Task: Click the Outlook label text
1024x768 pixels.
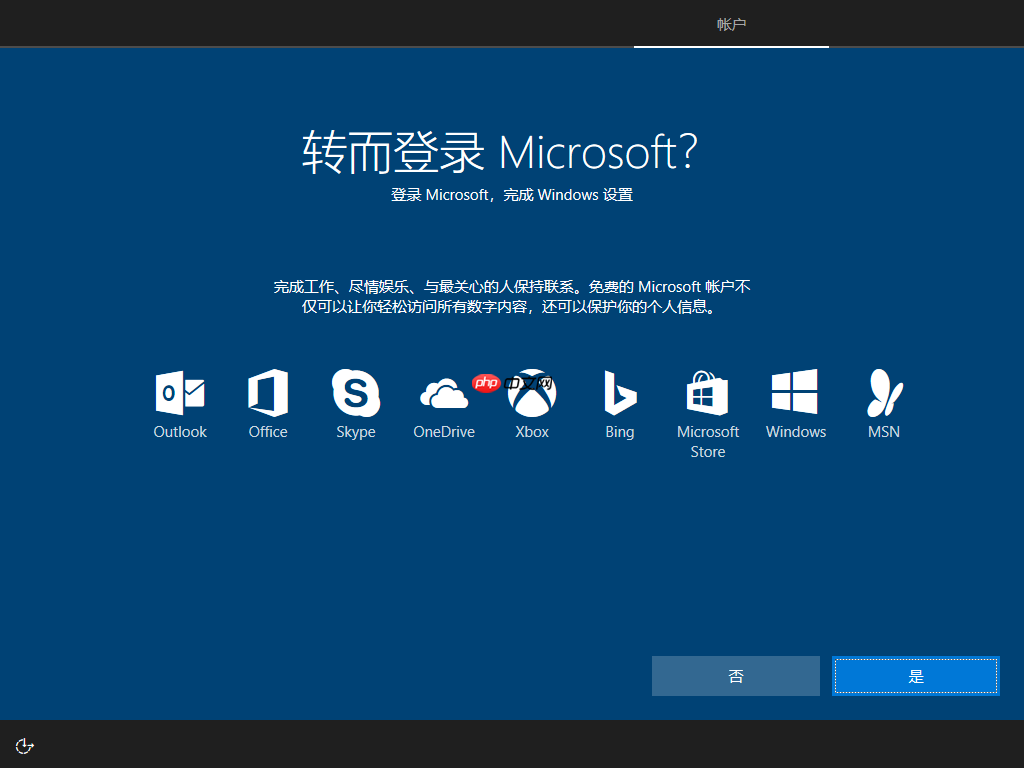Action: click(180, 431)
